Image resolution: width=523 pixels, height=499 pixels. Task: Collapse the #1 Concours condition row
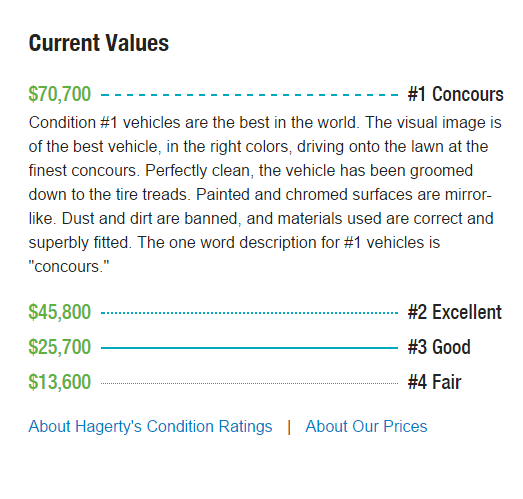pos(266,94)
